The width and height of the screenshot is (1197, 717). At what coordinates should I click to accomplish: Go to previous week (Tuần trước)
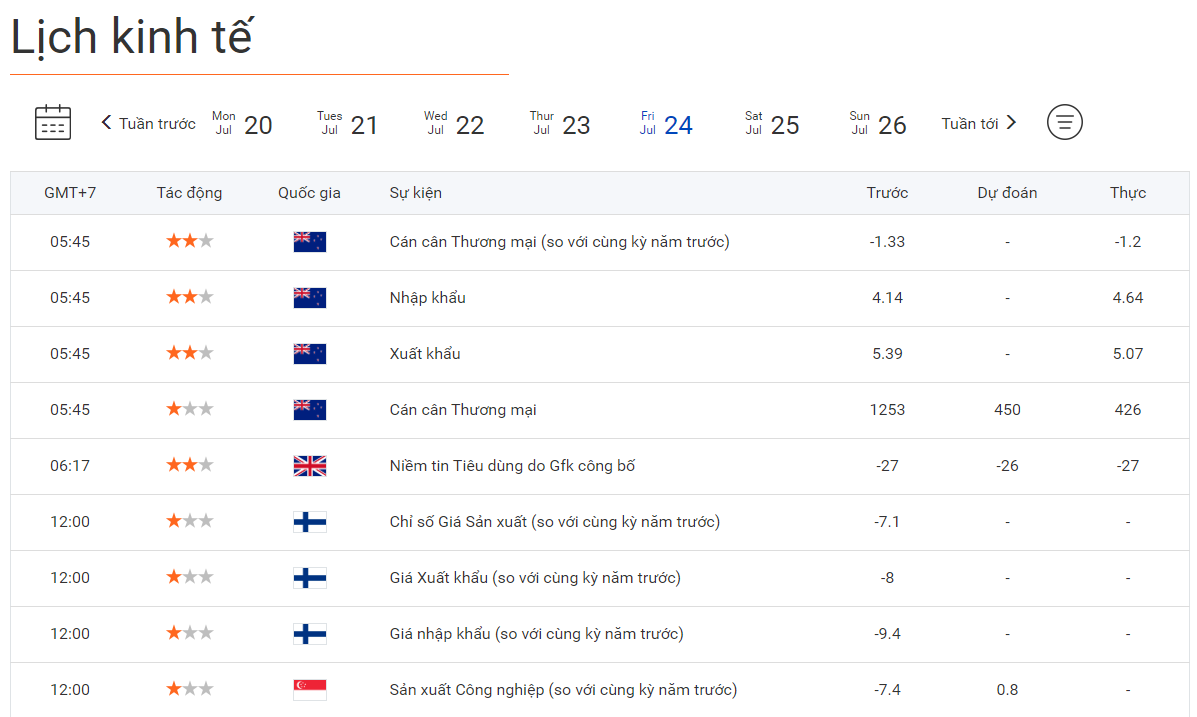(148, 124)
